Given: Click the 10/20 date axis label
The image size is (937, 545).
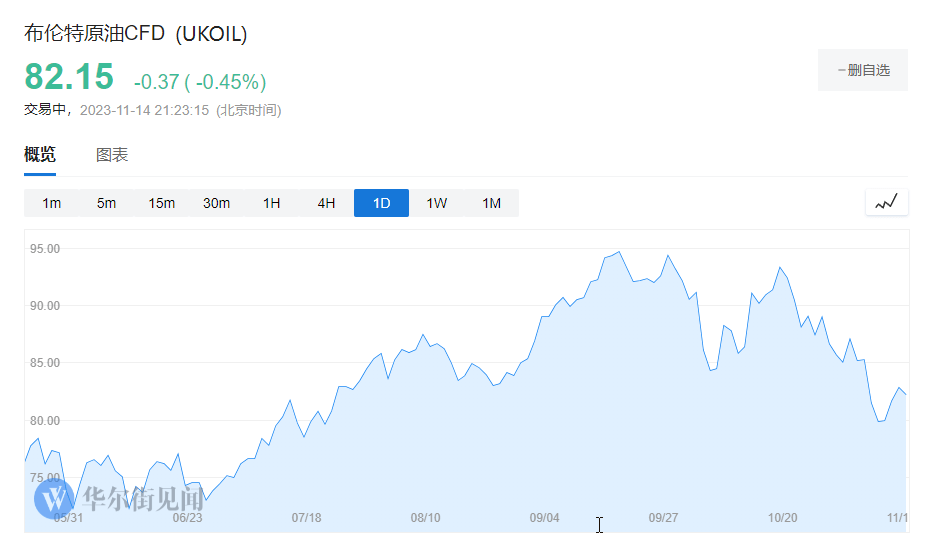Looking at the screenshot, I should tap(782, 517).
